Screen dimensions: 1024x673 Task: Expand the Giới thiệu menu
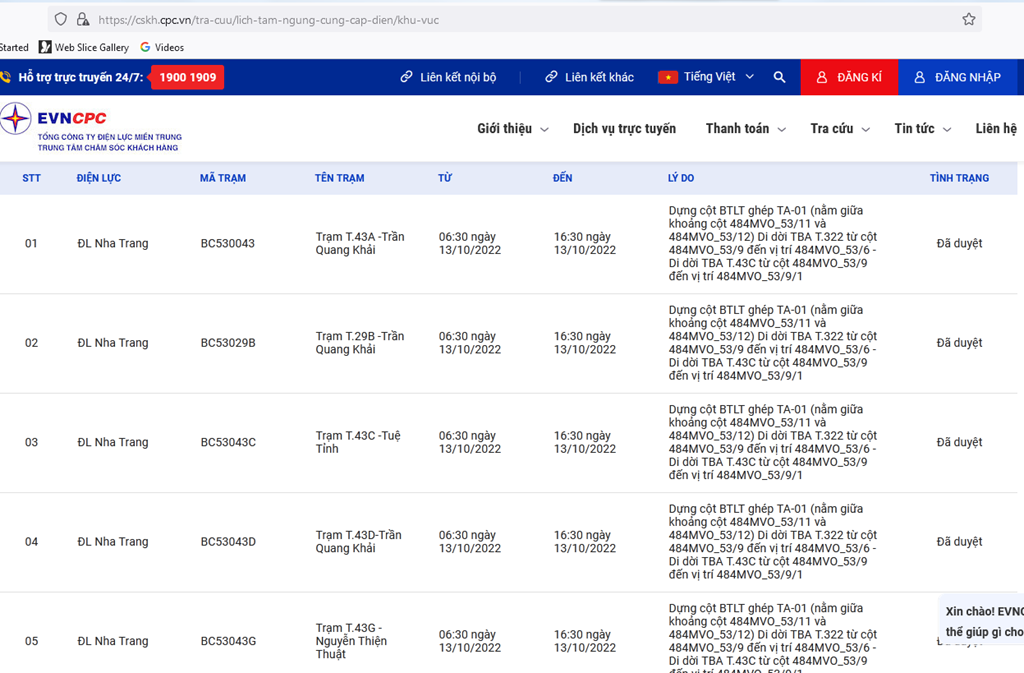coord(512,129)
